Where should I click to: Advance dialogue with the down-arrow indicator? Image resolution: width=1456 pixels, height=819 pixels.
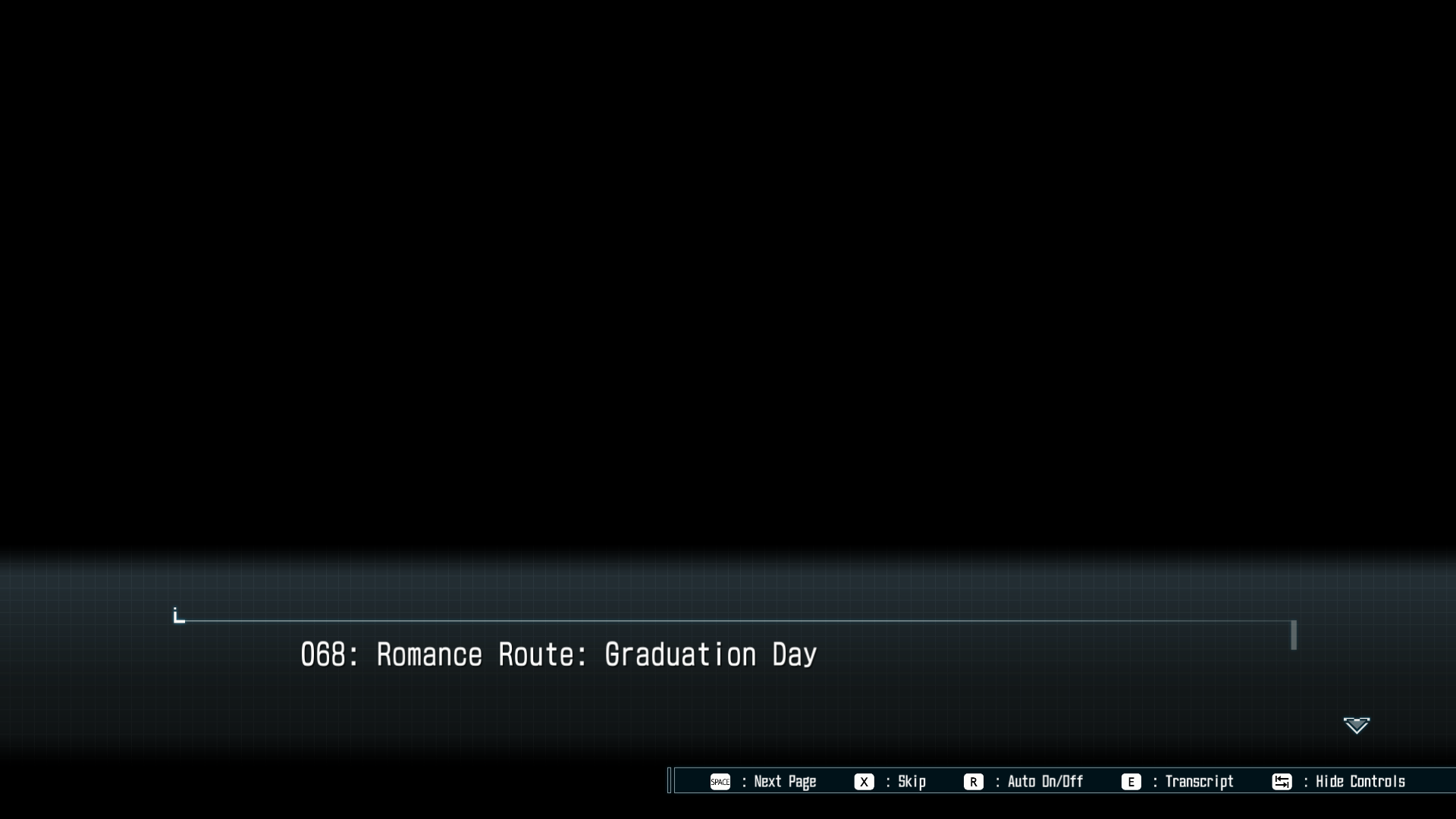point(1357,726)
